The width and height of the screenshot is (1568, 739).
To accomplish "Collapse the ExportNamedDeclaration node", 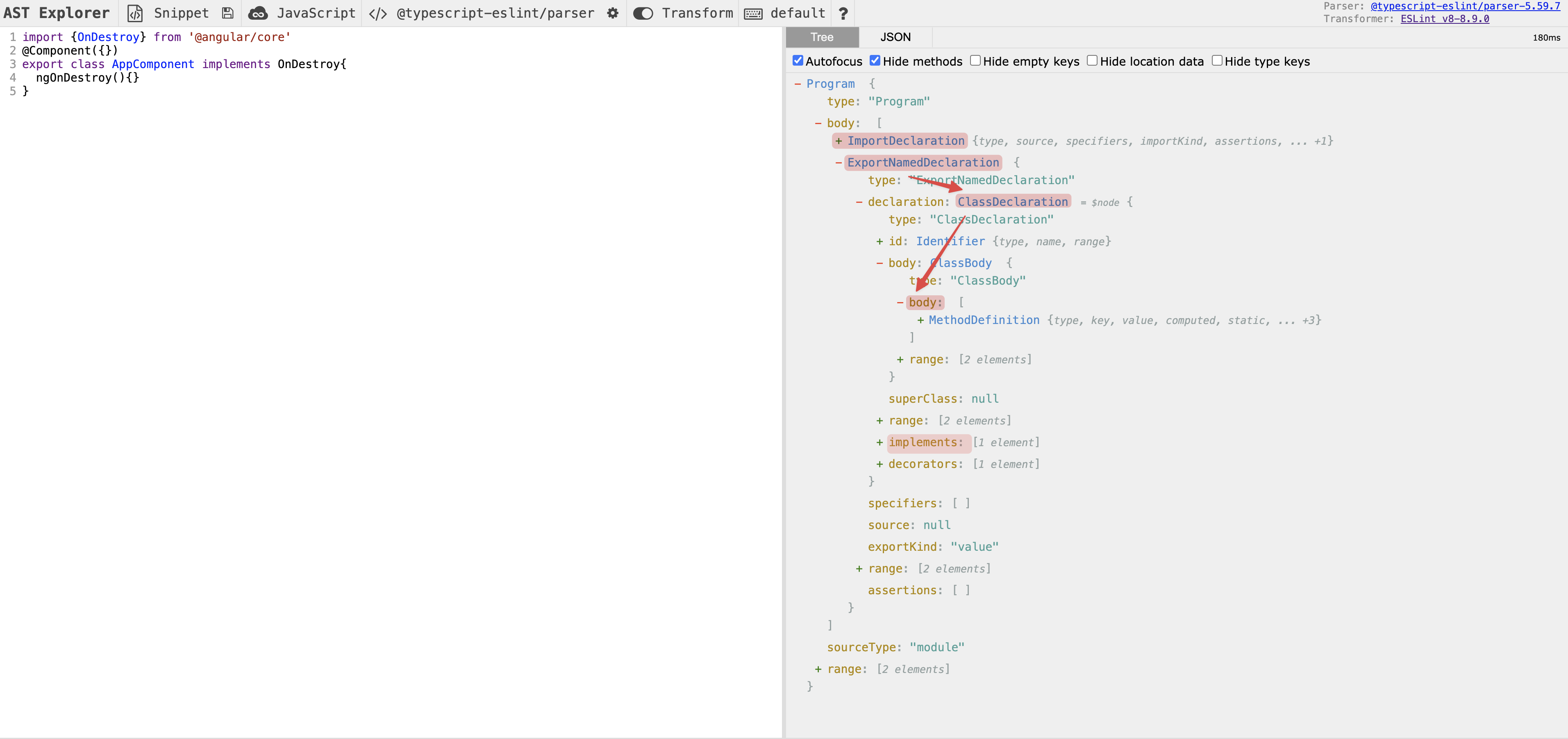I will (839, 163).
